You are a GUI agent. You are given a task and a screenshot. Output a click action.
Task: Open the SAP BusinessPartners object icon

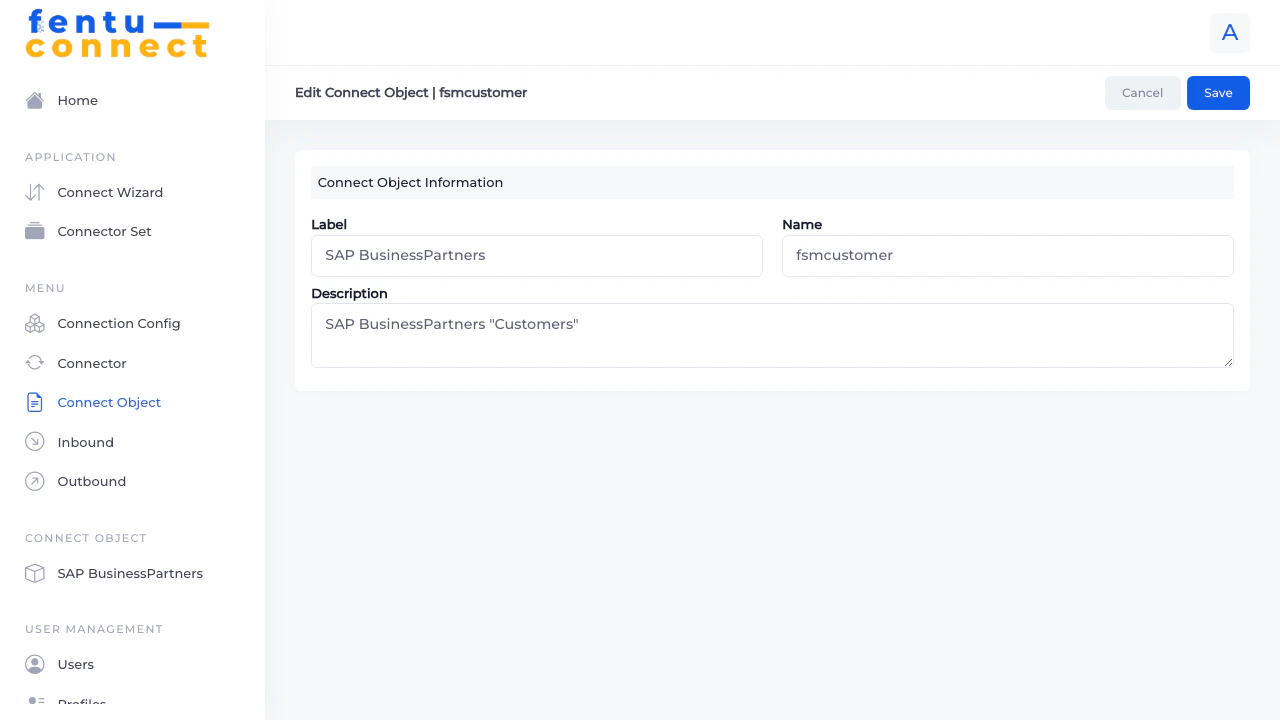[x=34, y=573]
